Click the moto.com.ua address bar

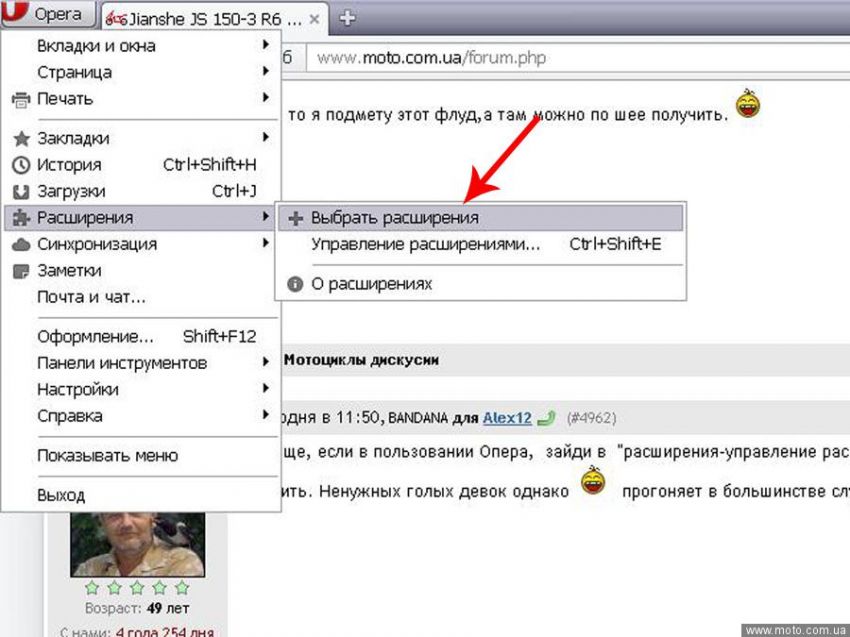tap(578, 57)
